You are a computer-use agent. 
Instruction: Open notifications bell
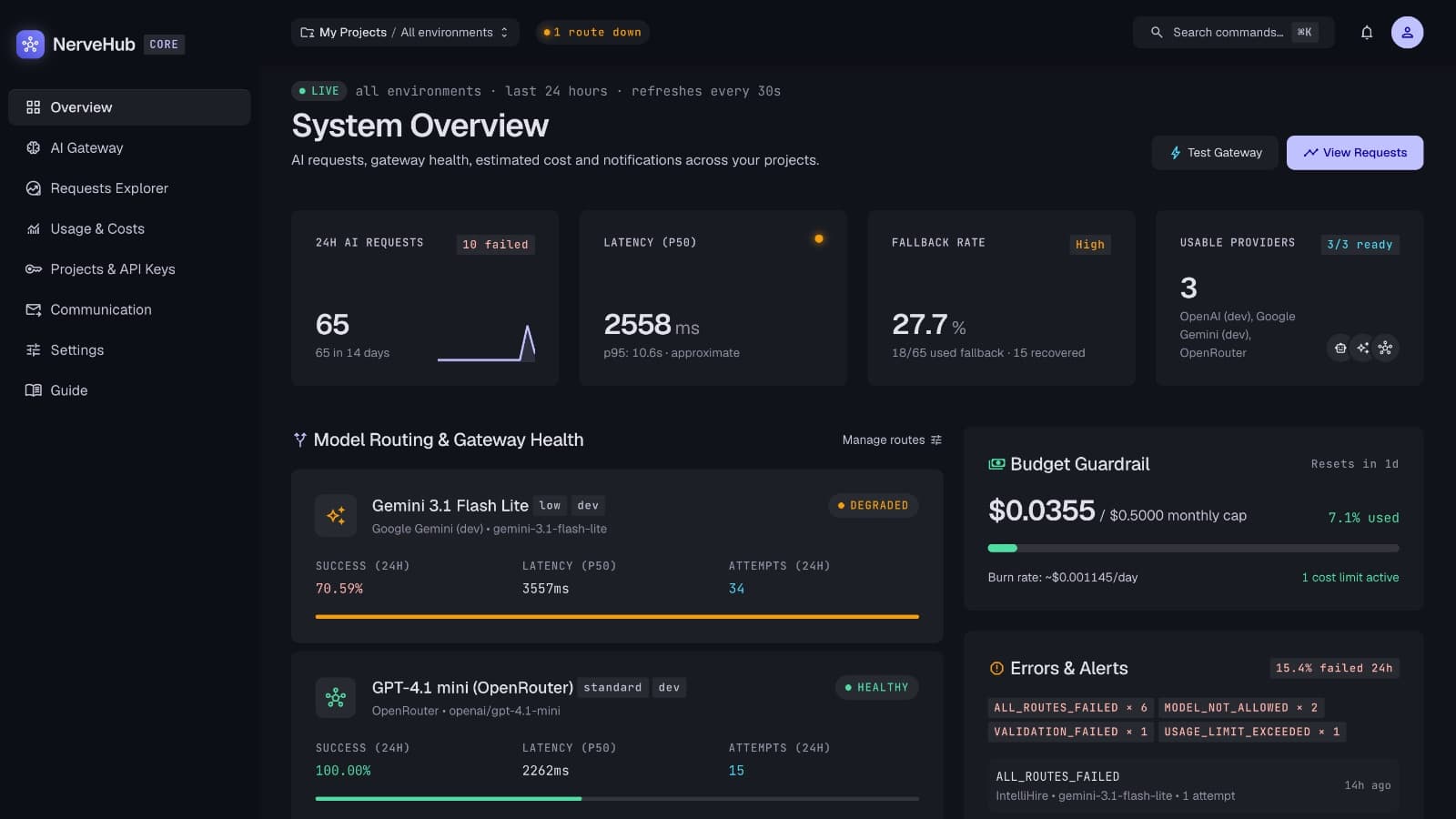pyautogui.click(x=1366, y=32)
